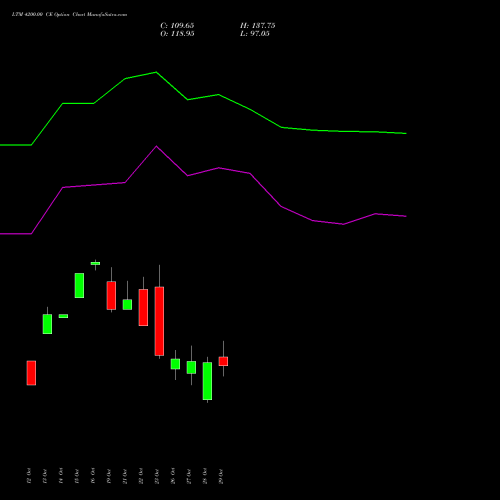
Task: Click the small green candlestick on 16 Oct
Action: [x=95, y=263]
